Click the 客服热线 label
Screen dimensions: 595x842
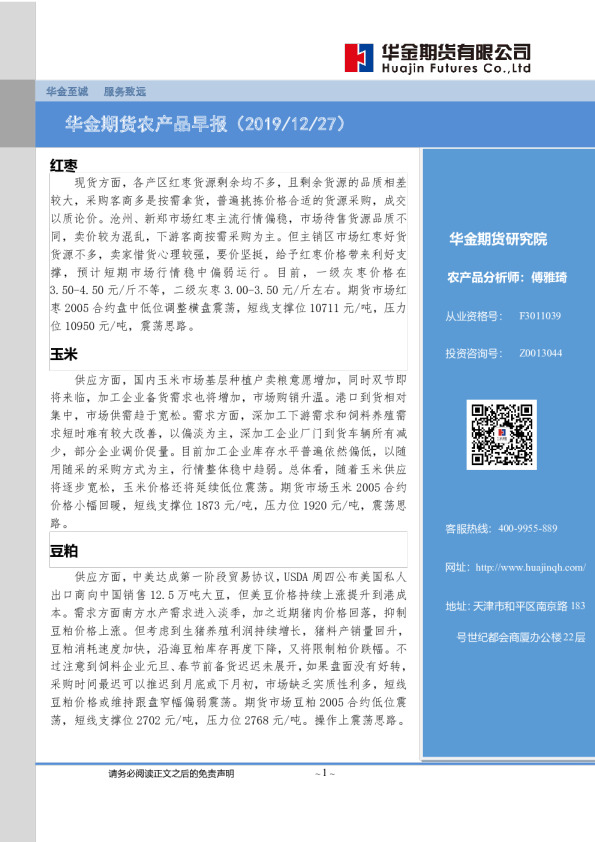[x=468, y=528]
